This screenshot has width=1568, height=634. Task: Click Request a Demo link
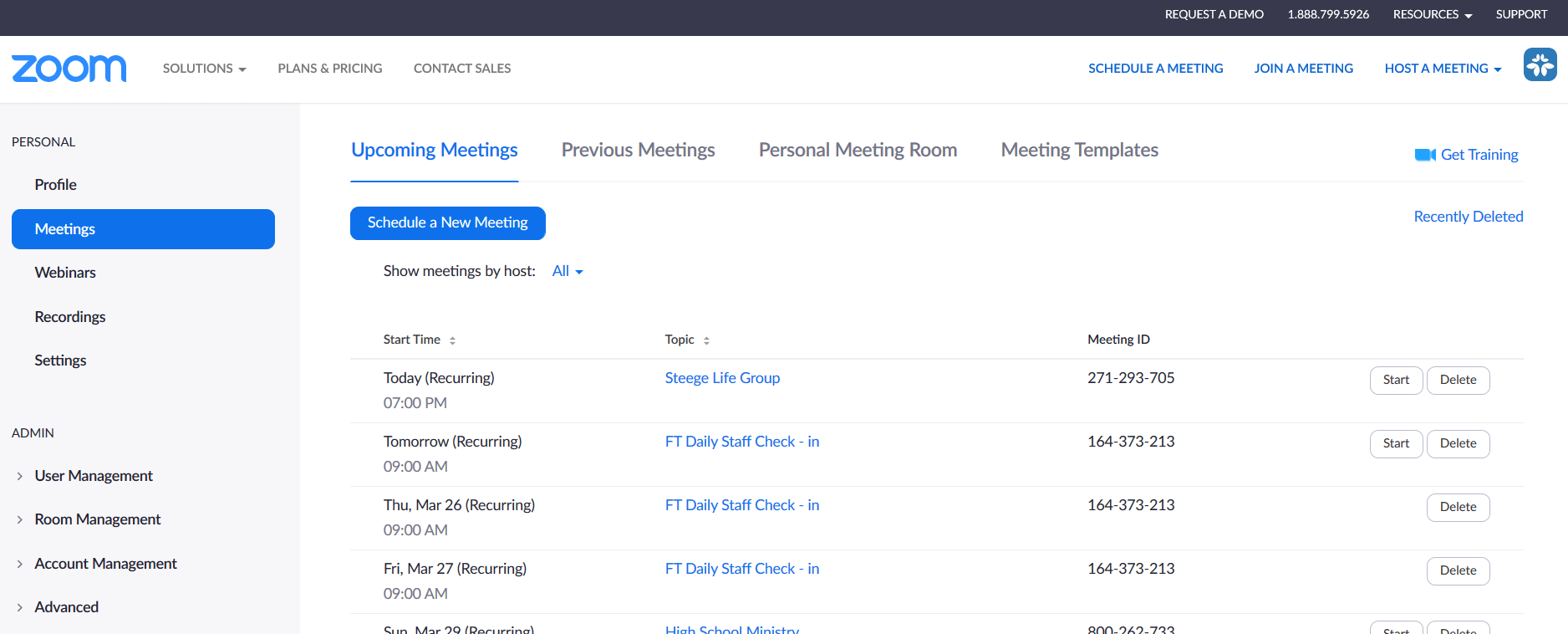[x=1214, y=14]
